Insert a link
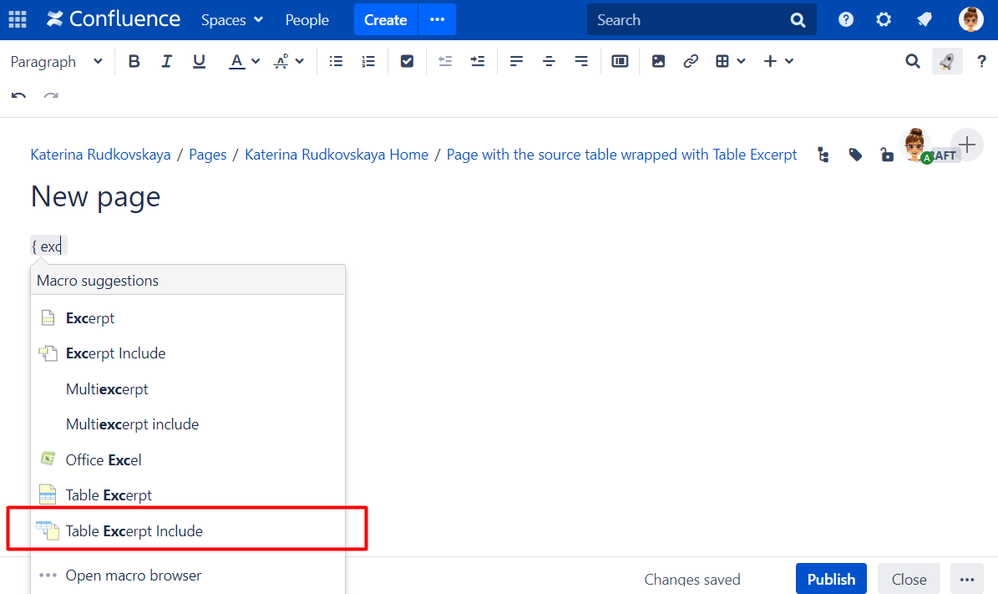Viewport: 998px width, 594px height. pyautogui.click(x=691, y=61)
